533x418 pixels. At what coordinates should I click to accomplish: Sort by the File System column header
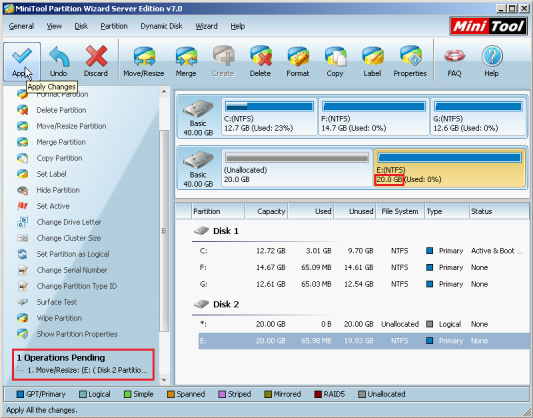400,211
